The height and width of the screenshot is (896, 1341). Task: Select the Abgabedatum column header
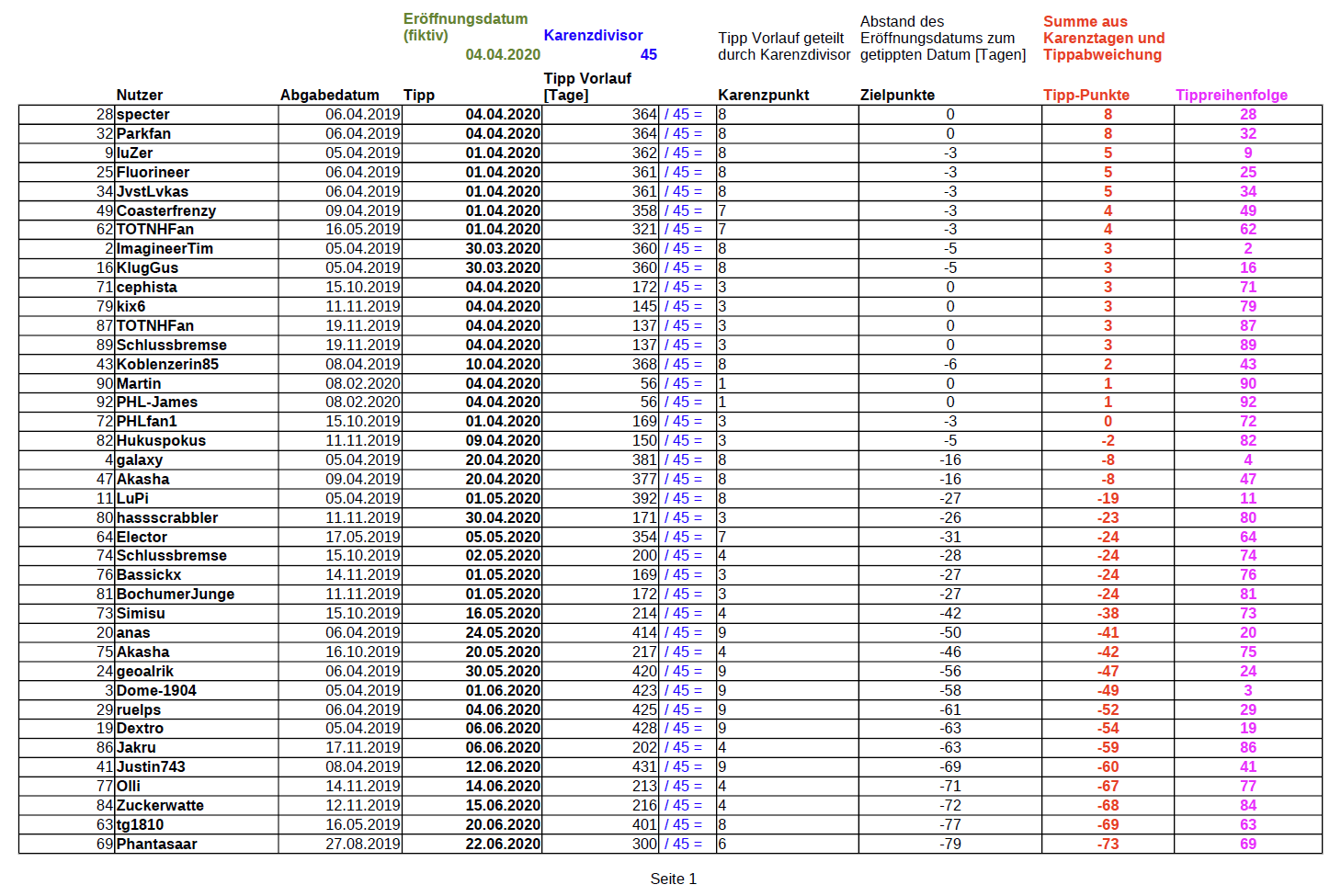pos(329,95)
